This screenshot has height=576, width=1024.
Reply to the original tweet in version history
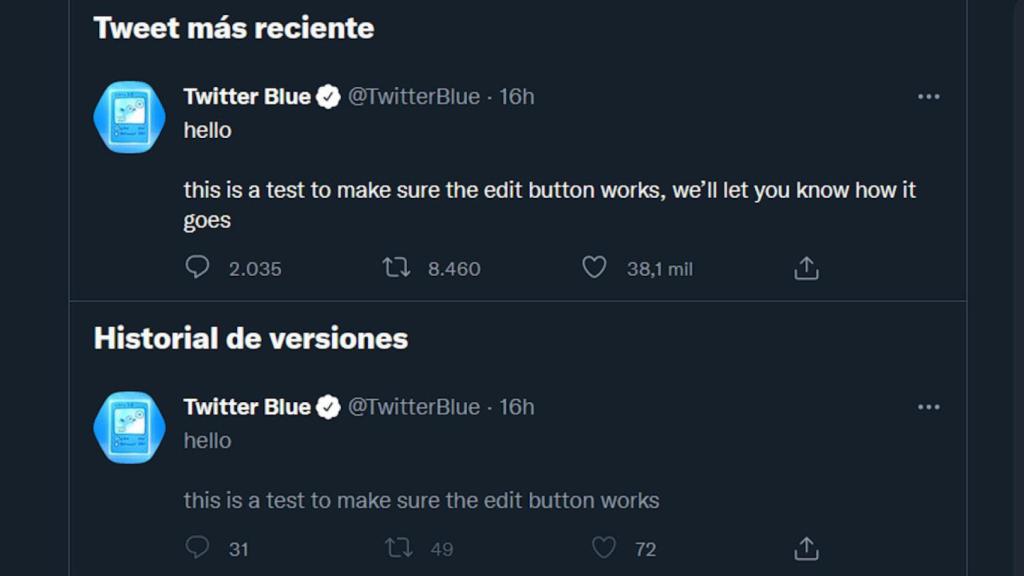[197, 548]
